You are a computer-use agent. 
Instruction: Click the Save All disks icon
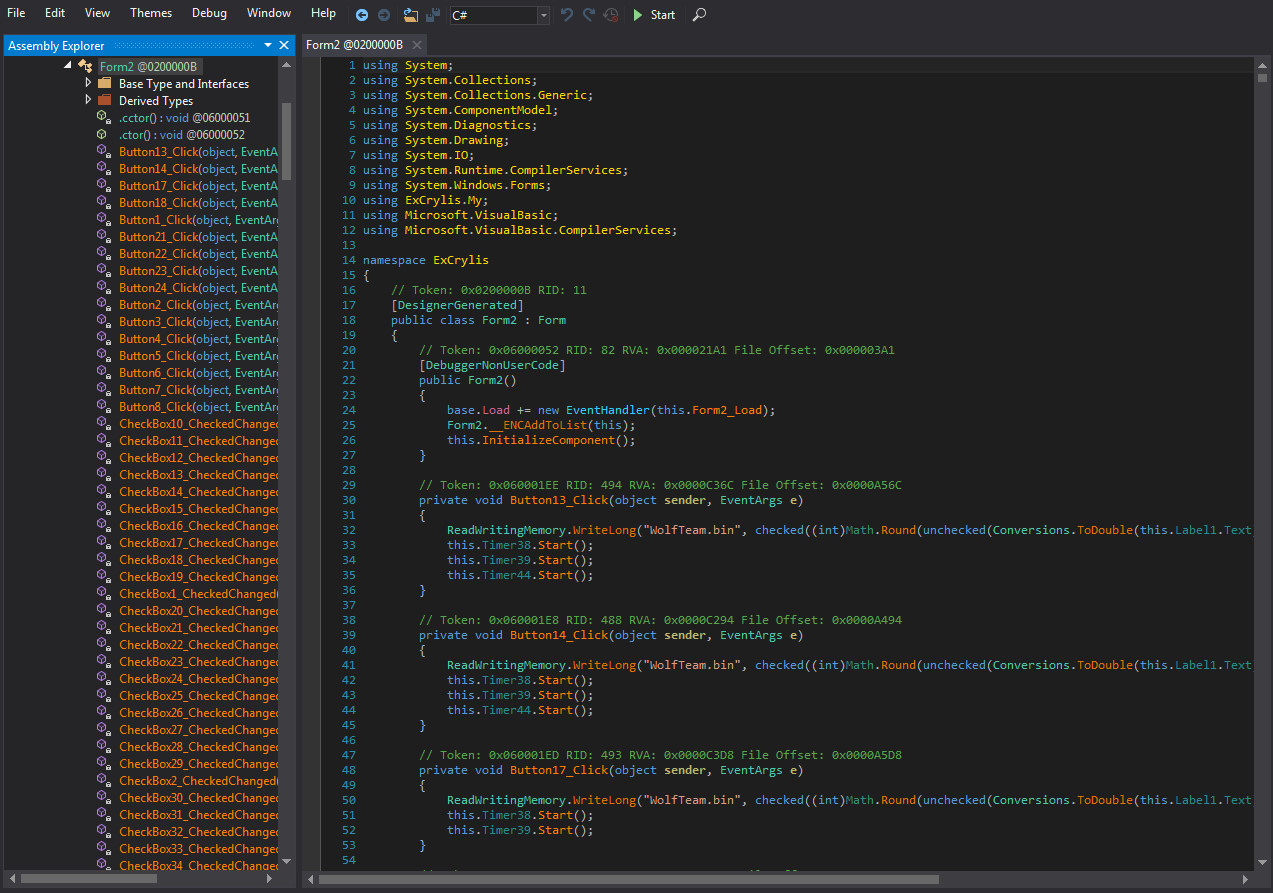point(433,15)
